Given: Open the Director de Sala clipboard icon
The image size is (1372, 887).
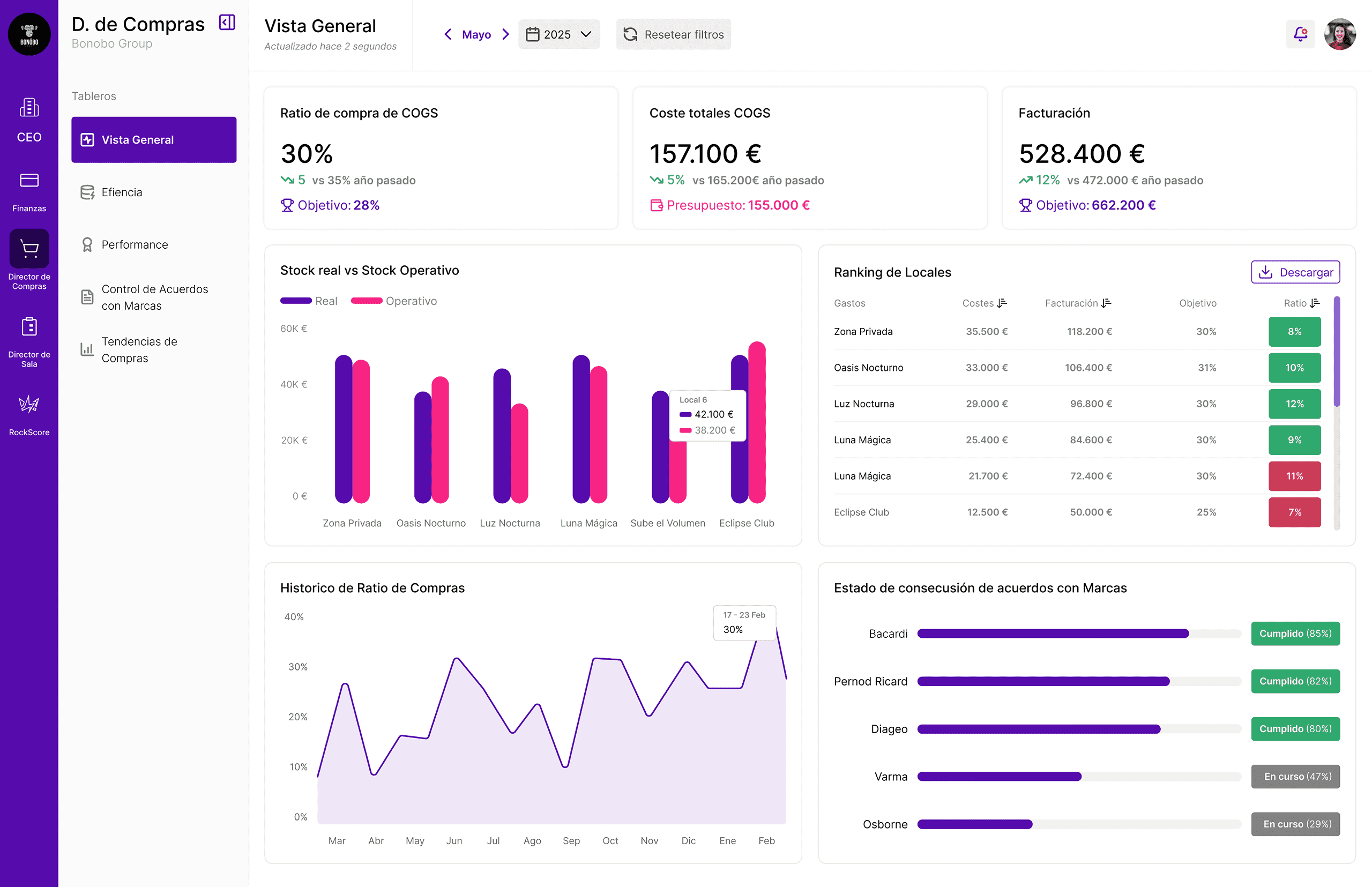Looking at the screenshot, I should (29, 326).
